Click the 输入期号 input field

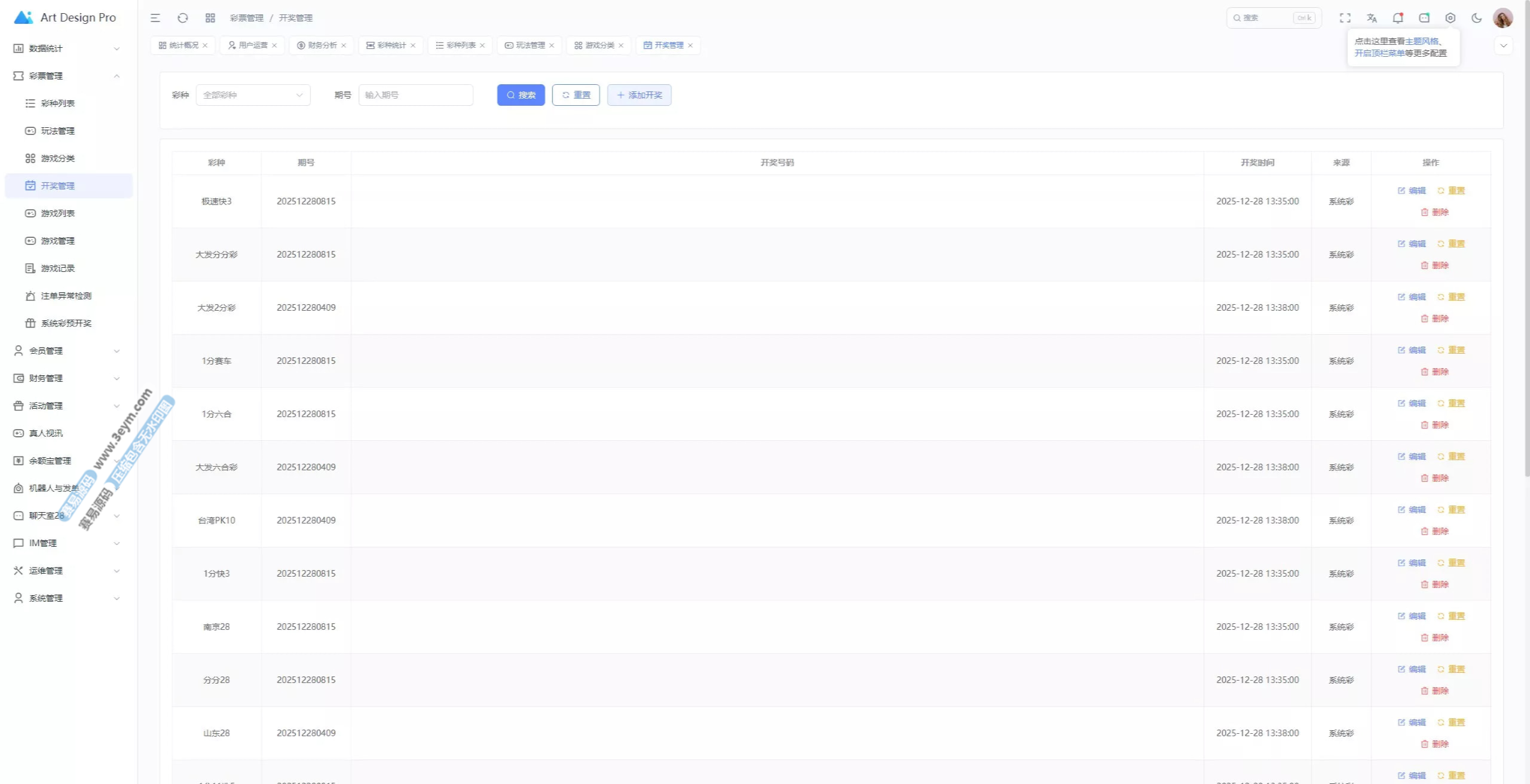[x=415, y=95]
